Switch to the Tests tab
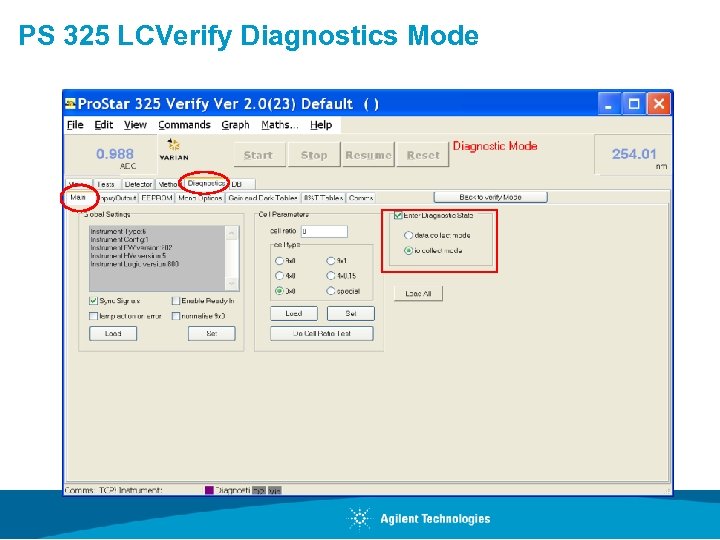Image resolution: width=720 pixels, height=540 pixels. pos(106,184)
